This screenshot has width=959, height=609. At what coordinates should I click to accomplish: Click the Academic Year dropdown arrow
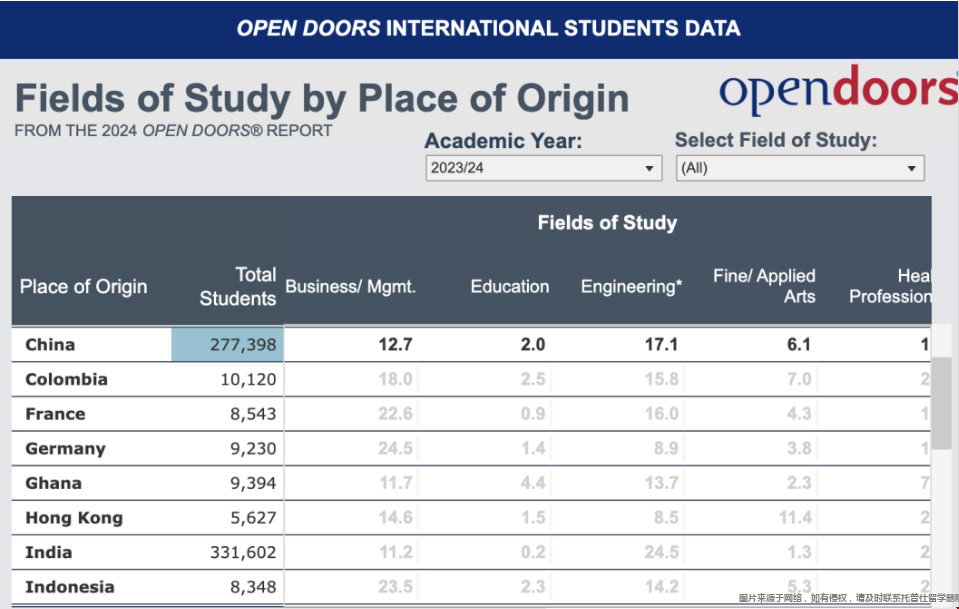[649, 169]
